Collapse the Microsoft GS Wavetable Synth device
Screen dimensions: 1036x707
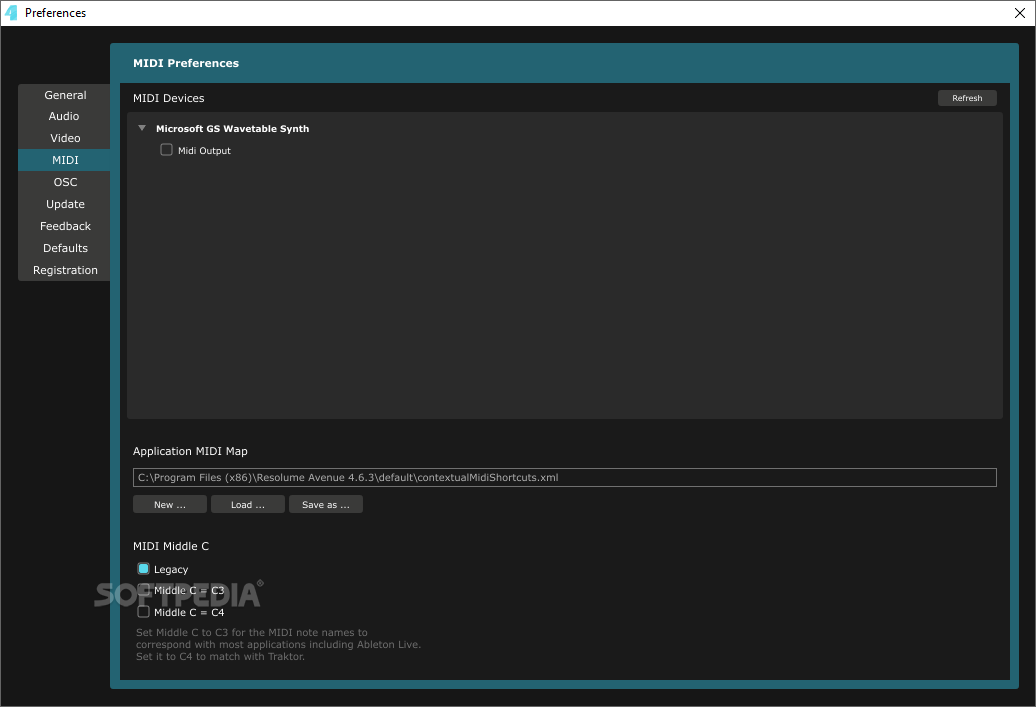[142, 128]
